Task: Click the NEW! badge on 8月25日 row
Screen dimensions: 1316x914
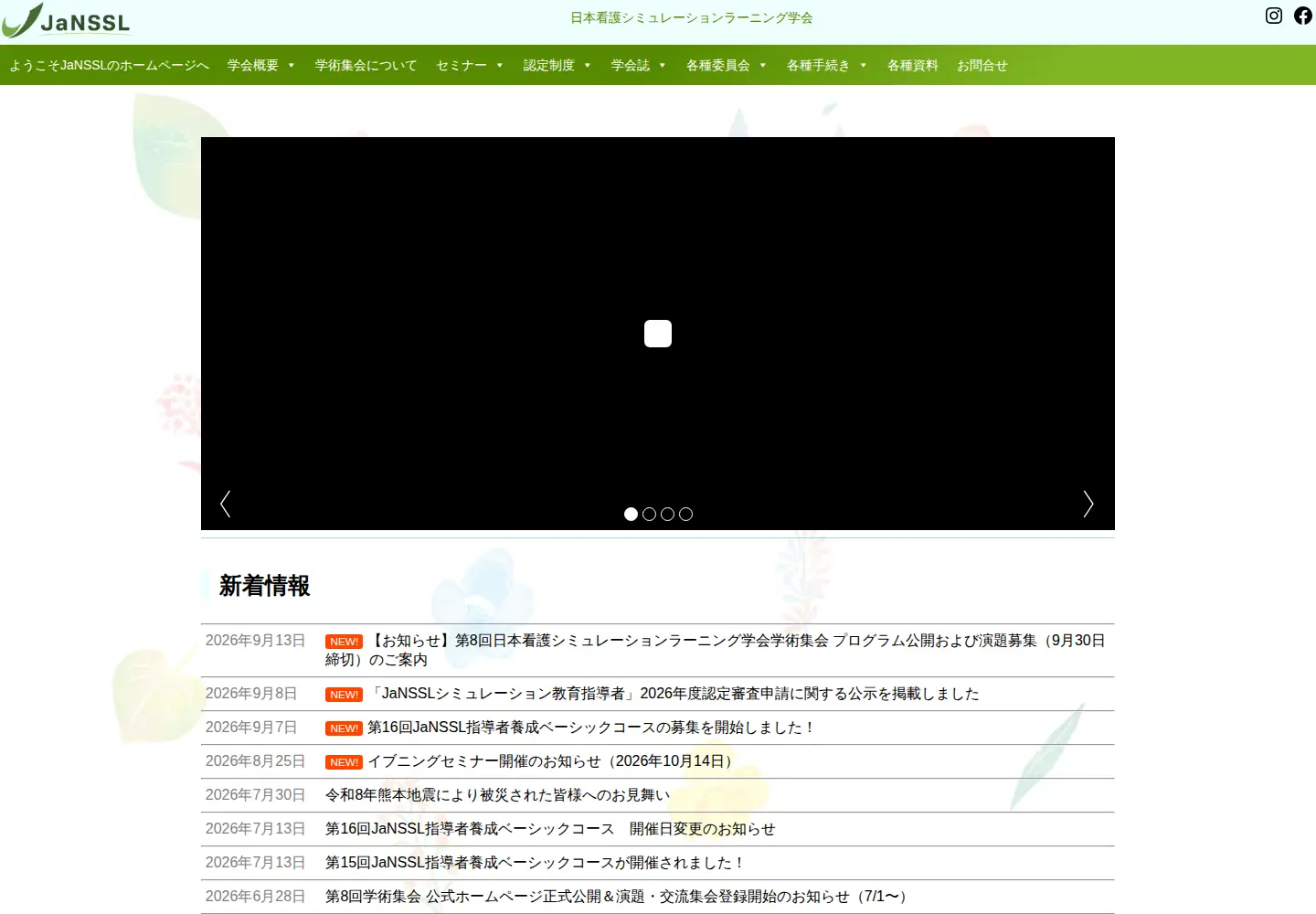Action: 344,762
